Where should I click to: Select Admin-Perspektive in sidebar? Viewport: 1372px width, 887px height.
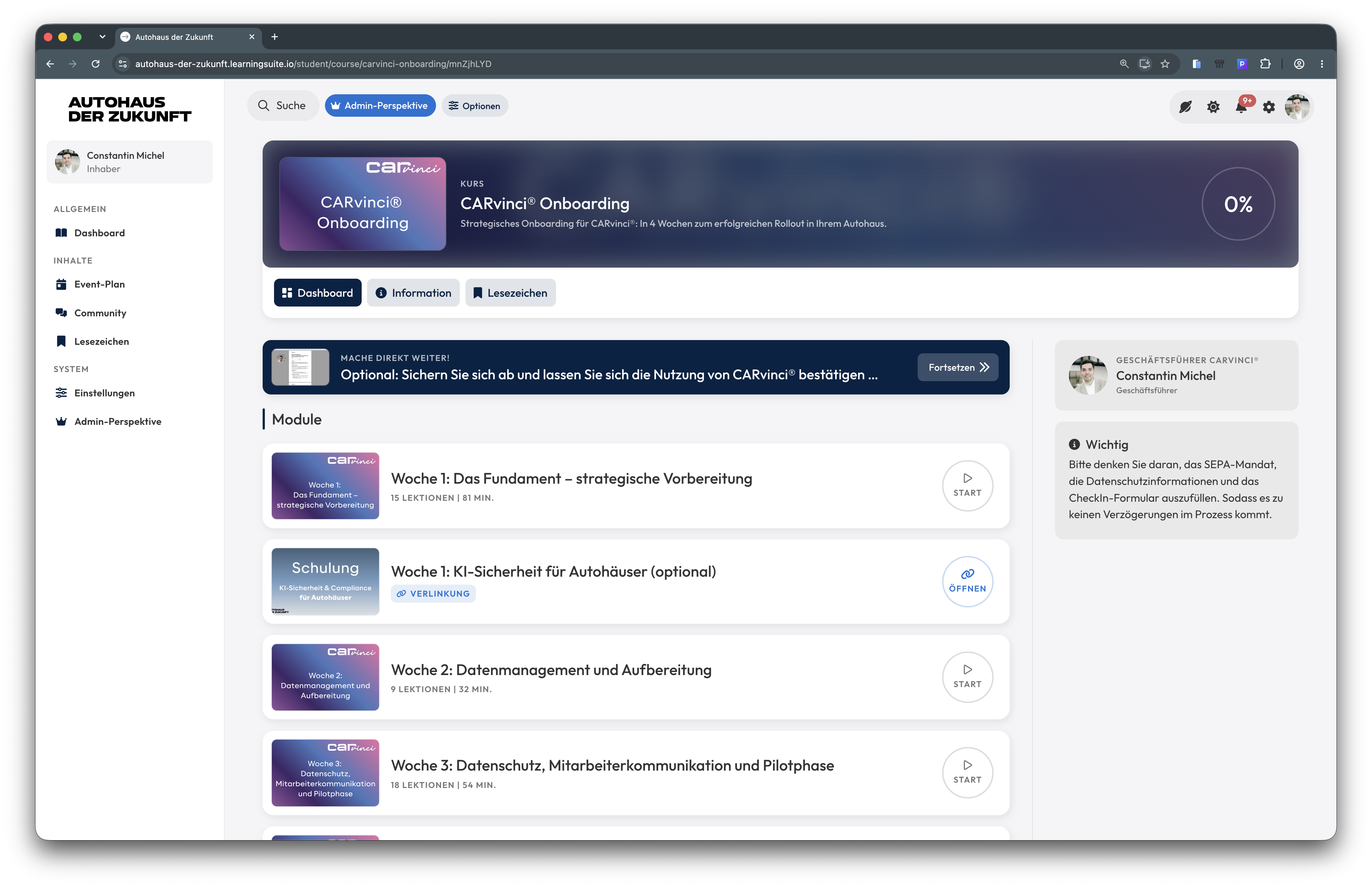(x=117, y=421)
